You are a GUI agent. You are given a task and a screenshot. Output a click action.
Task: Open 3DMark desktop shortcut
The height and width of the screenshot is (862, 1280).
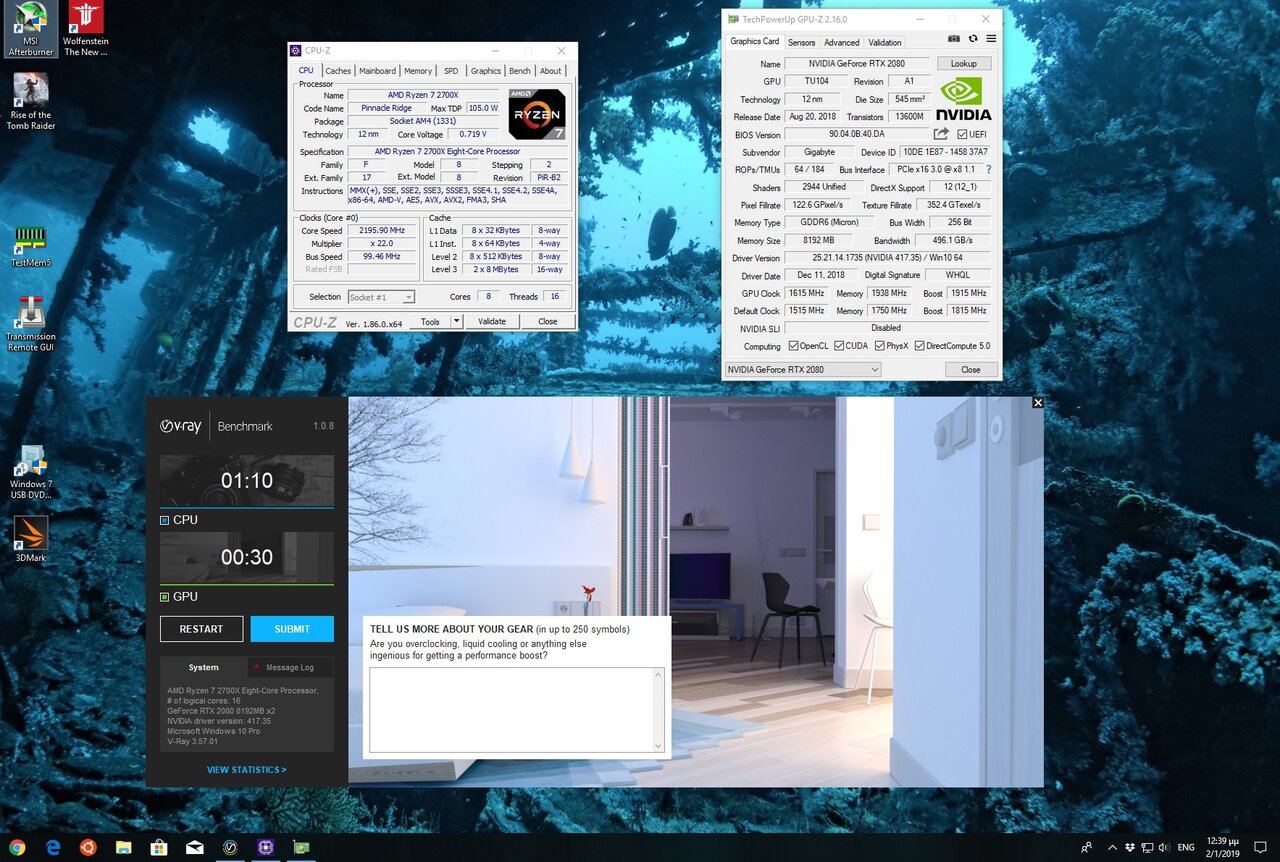(31, 539)
